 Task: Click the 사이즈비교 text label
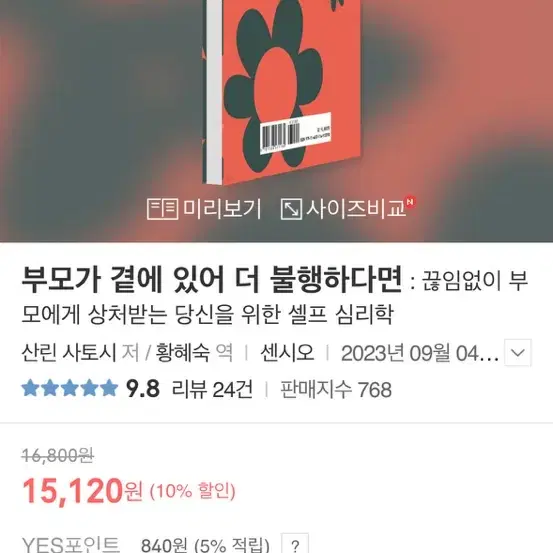tap(356, 209)
